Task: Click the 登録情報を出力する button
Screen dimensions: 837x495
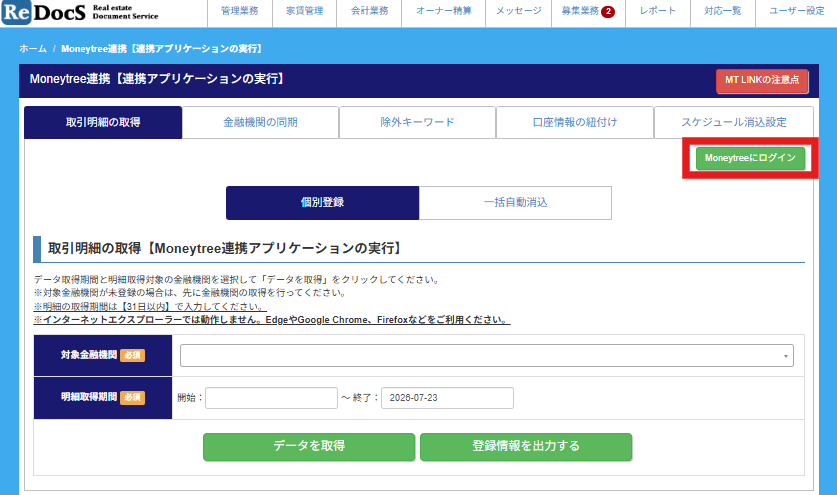Action: click(x=526, y=446)
